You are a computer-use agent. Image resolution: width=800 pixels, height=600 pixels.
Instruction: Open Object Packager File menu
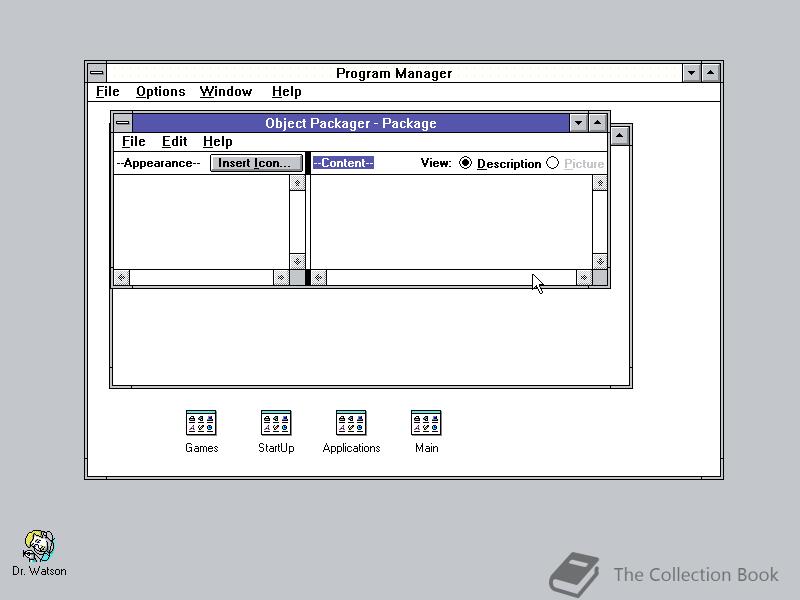coord(134,141)
